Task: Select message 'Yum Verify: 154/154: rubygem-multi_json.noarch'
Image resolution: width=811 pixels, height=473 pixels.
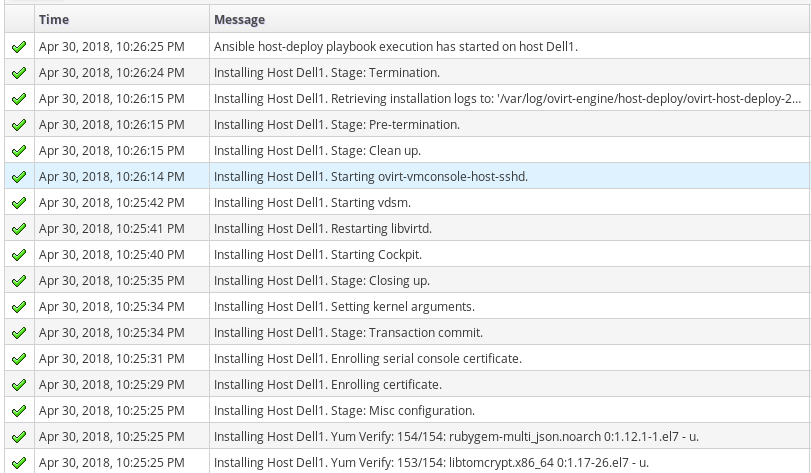Action: tap(456, 437)
